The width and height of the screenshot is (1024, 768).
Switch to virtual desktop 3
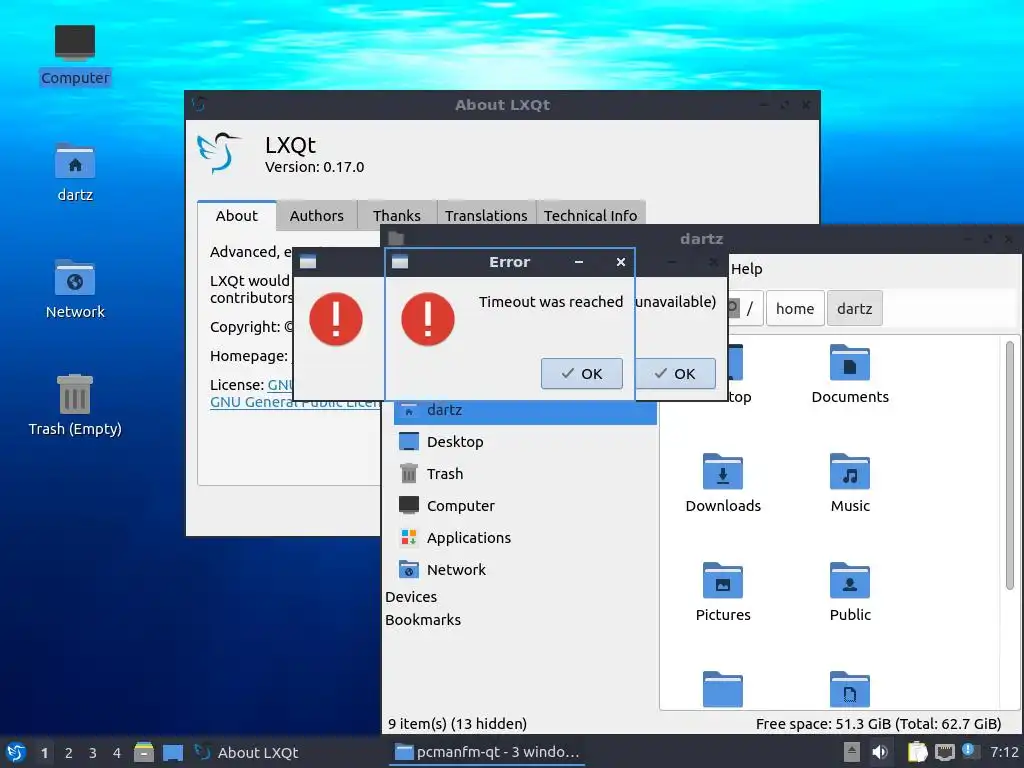pyautogui.click(x=93, y=753)
